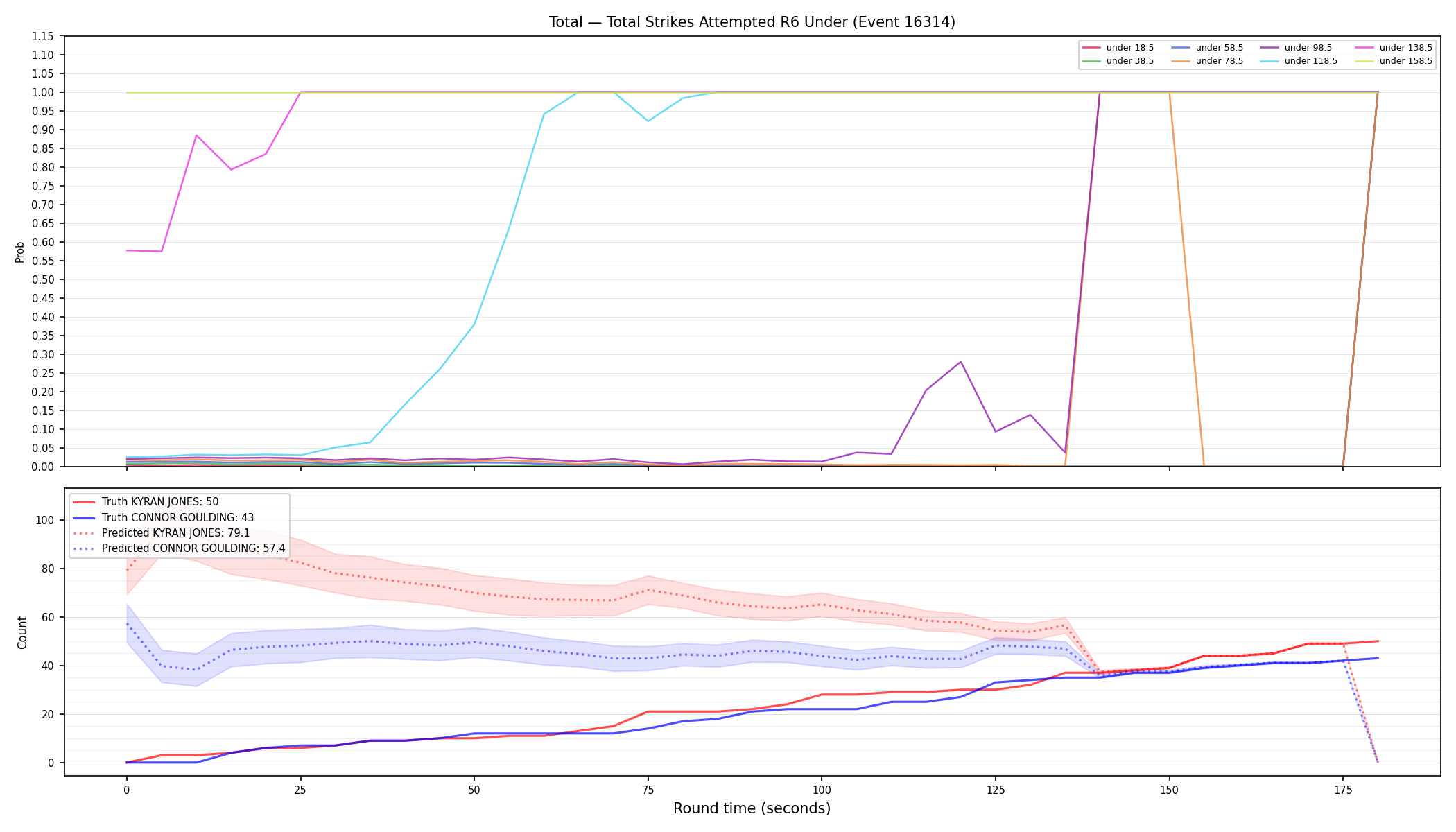Screen dimensions: 1456x832
Task: Click the 'Round time (seconds)' axis label
Action: tap(752, 808)
